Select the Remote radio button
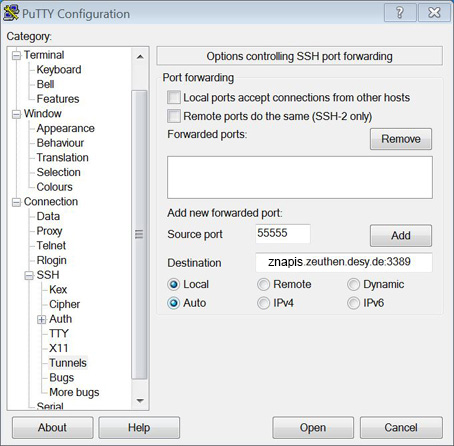This screenshot has height=446, width=454. pyautogui.click(x=263, y=285)
